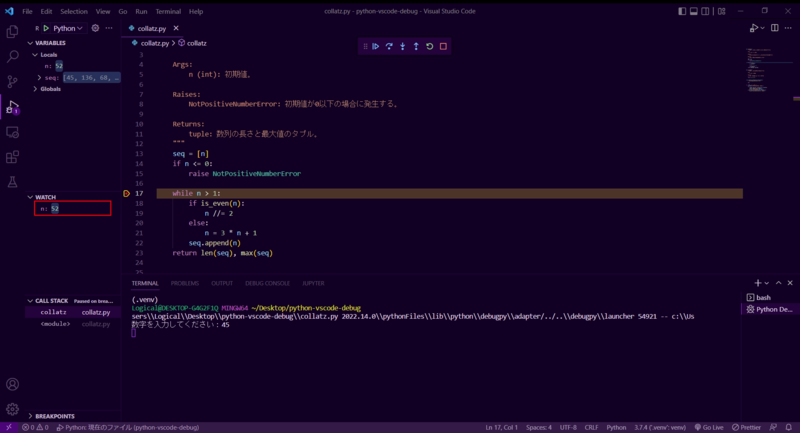Screen dimensions: 800x433
Task: Click the Split Editor icon
Action: pyautogui.click(x=774, y=28)
